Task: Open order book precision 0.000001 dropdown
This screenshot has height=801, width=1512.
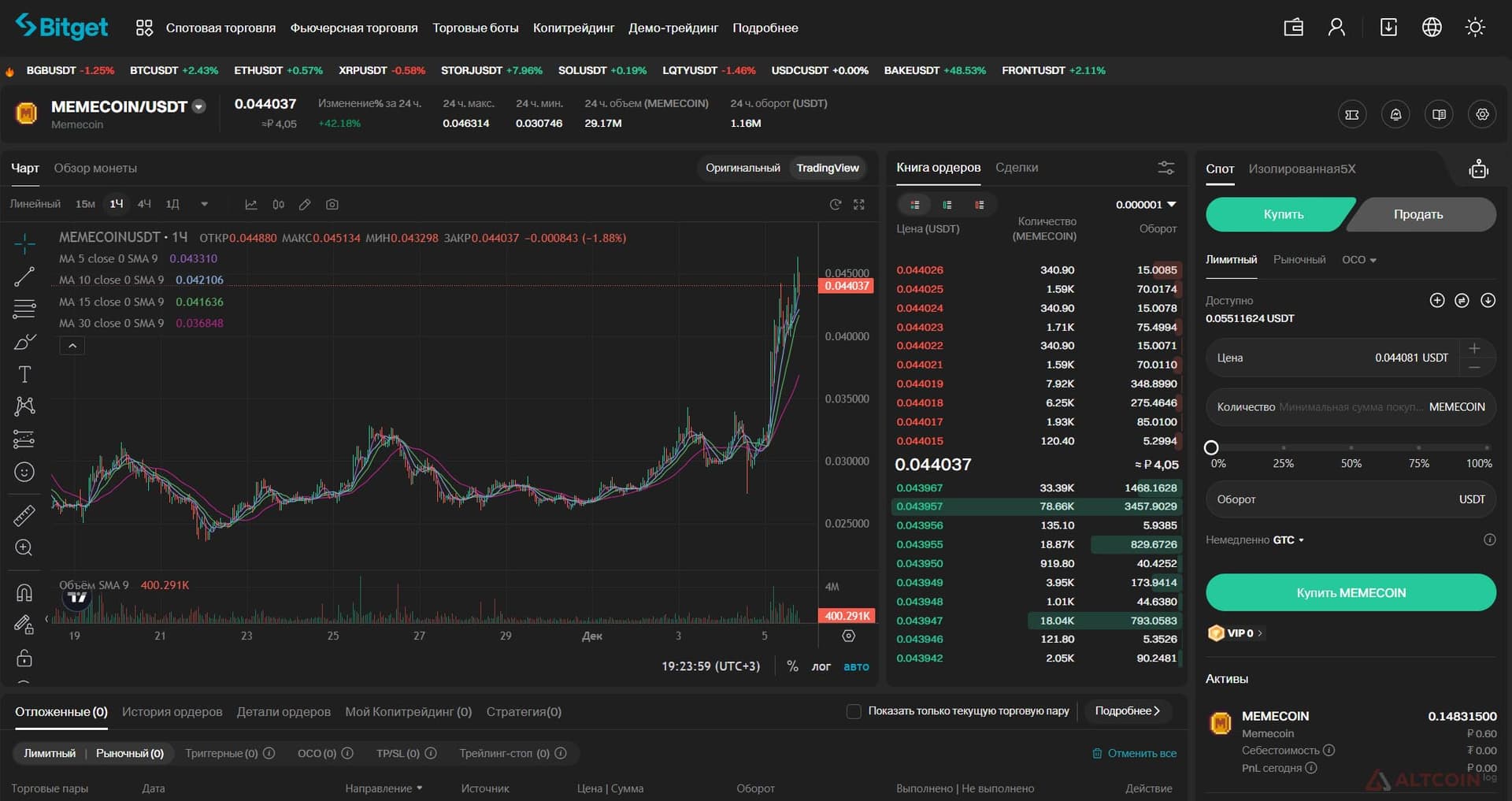Action: 1146,205
